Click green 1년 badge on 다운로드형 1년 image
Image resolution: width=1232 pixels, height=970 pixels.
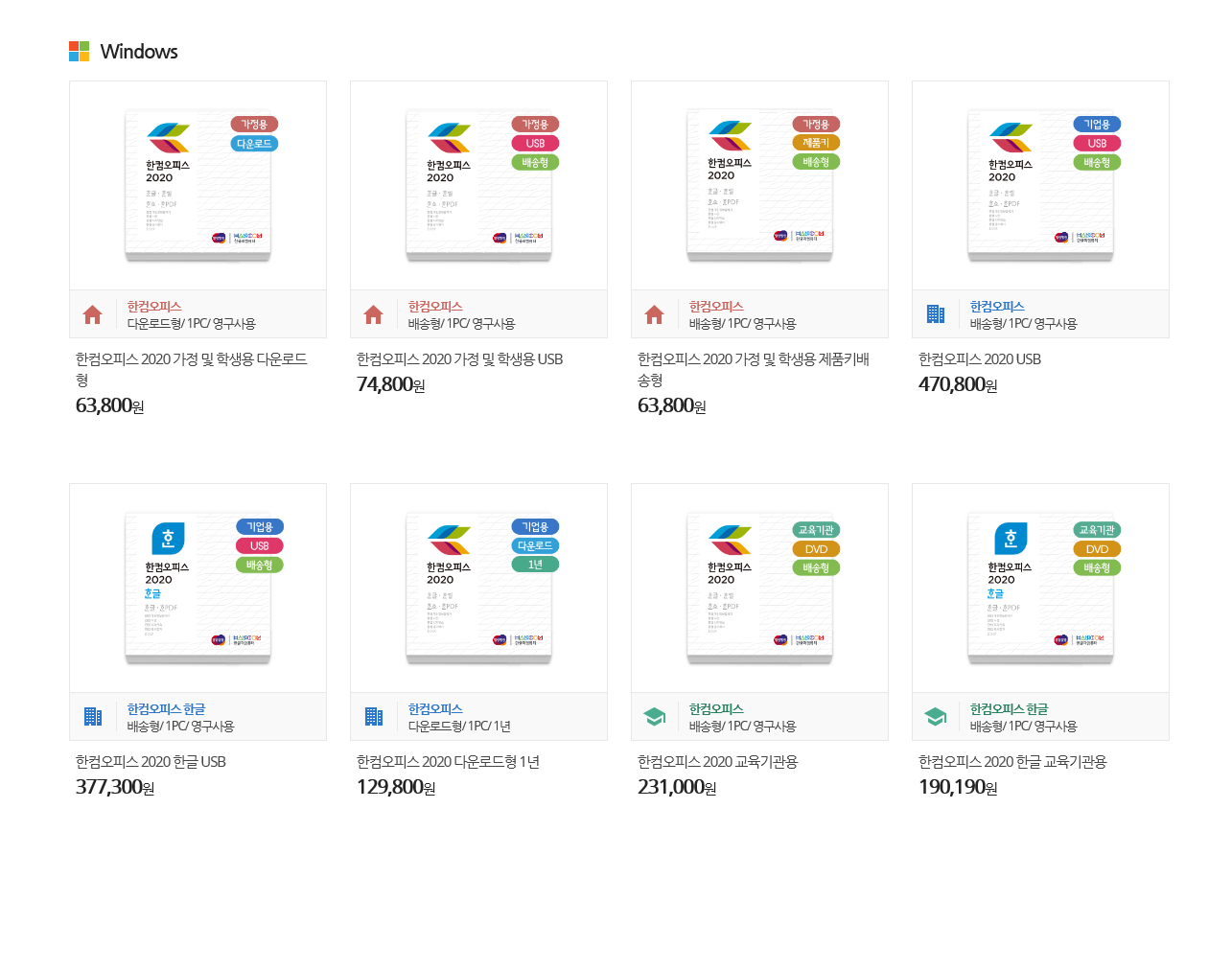click(535, 565)
